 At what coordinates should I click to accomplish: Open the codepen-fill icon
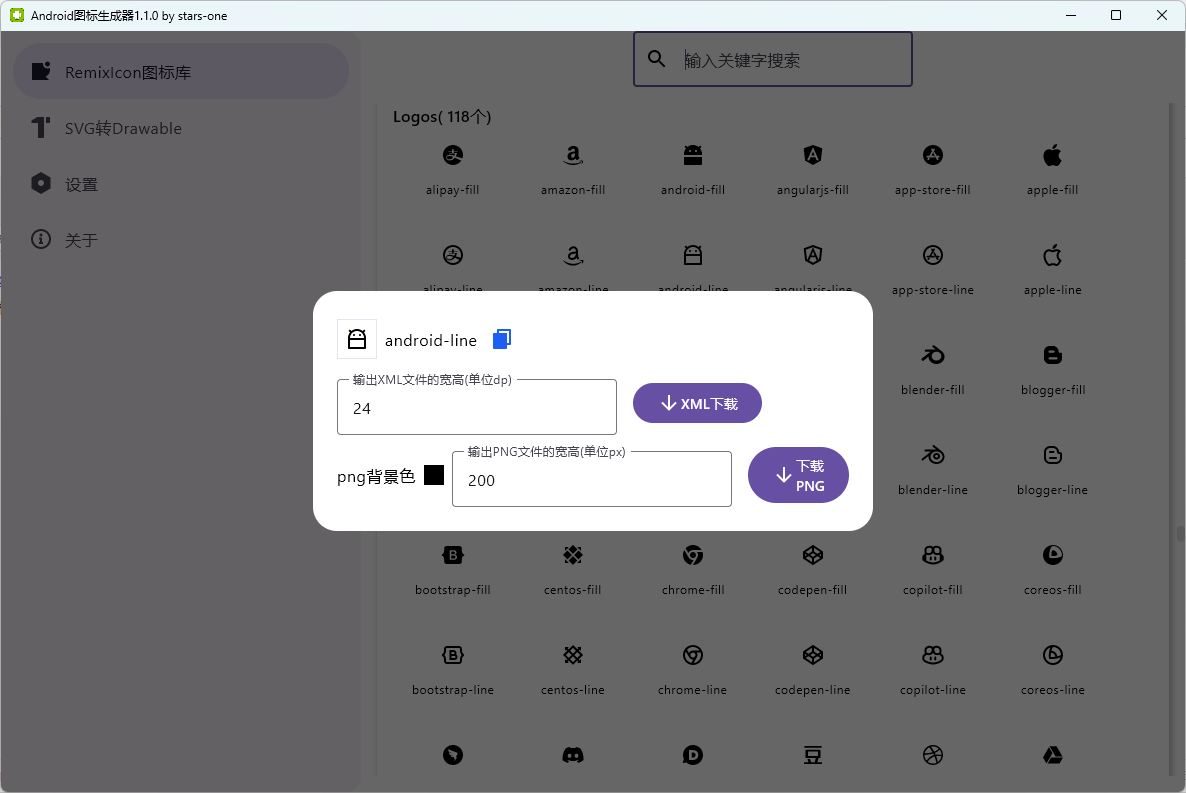pos(812,555)
